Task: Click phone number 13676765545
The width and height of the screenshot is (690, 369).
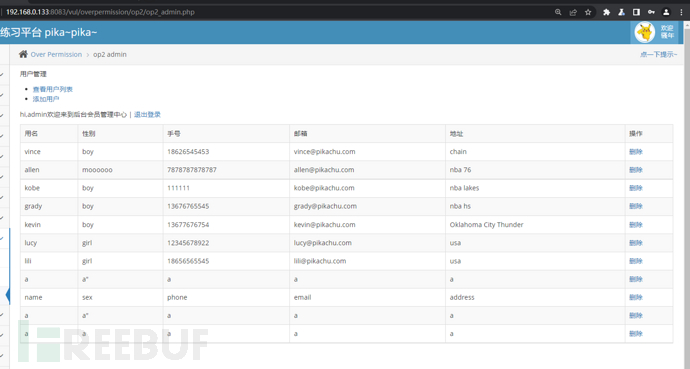Action: (x=188, y=206)
